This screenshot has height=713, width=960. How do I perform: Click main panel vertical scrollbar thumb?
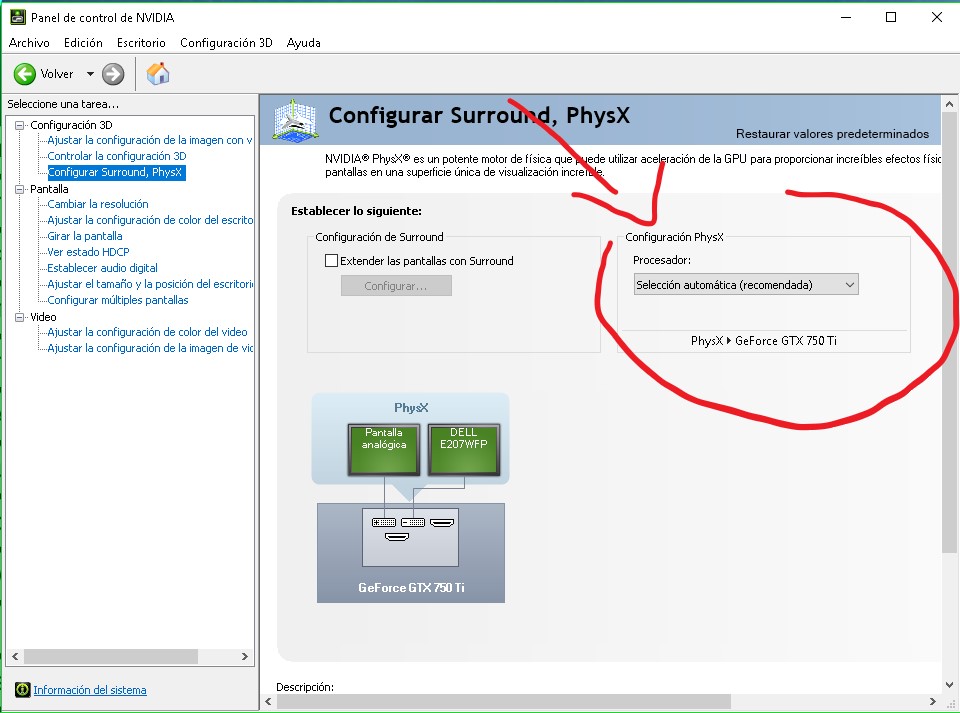(950, 332)
